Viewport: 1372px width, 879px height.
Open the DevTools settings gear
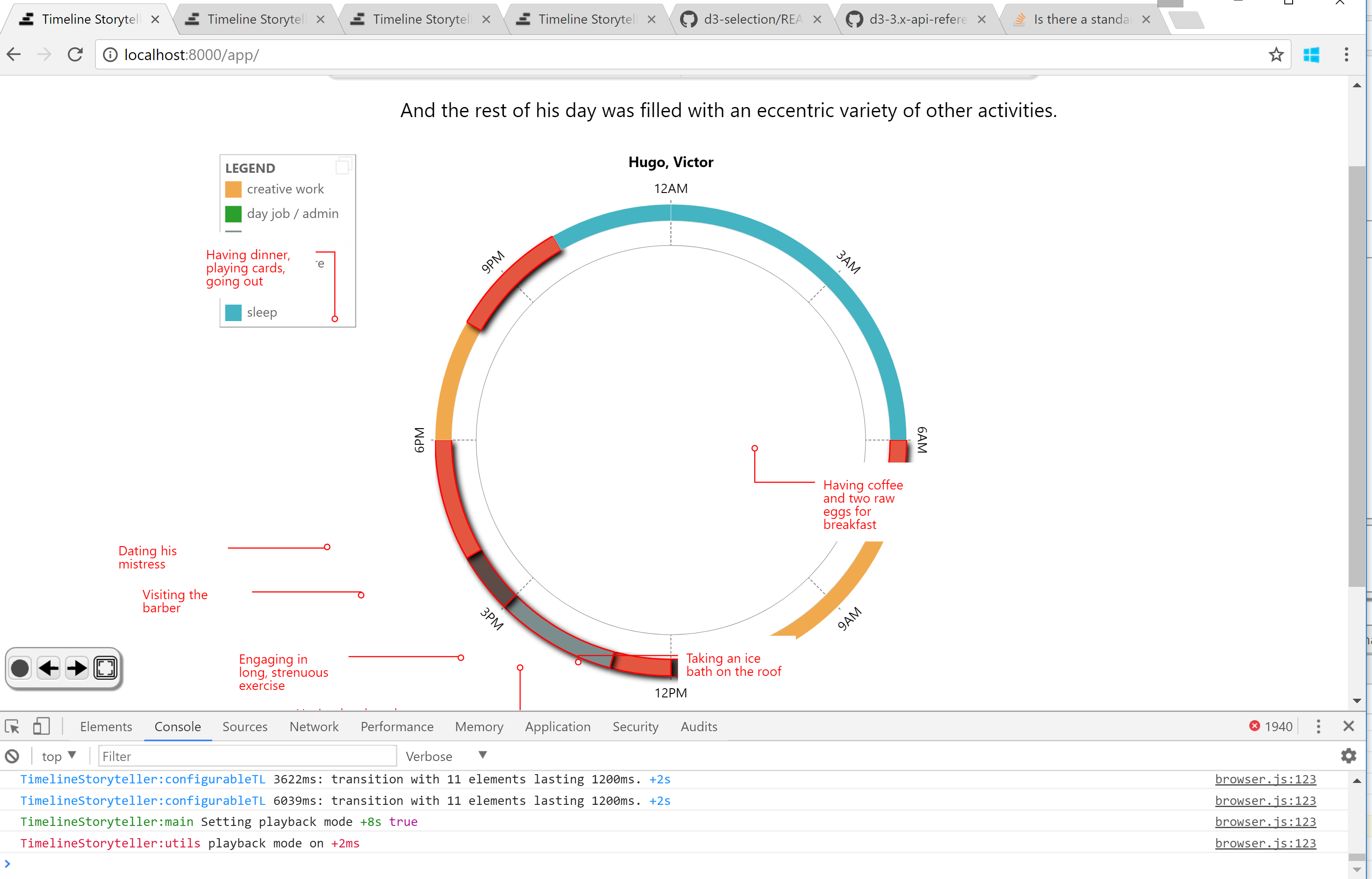[1349, 755]
